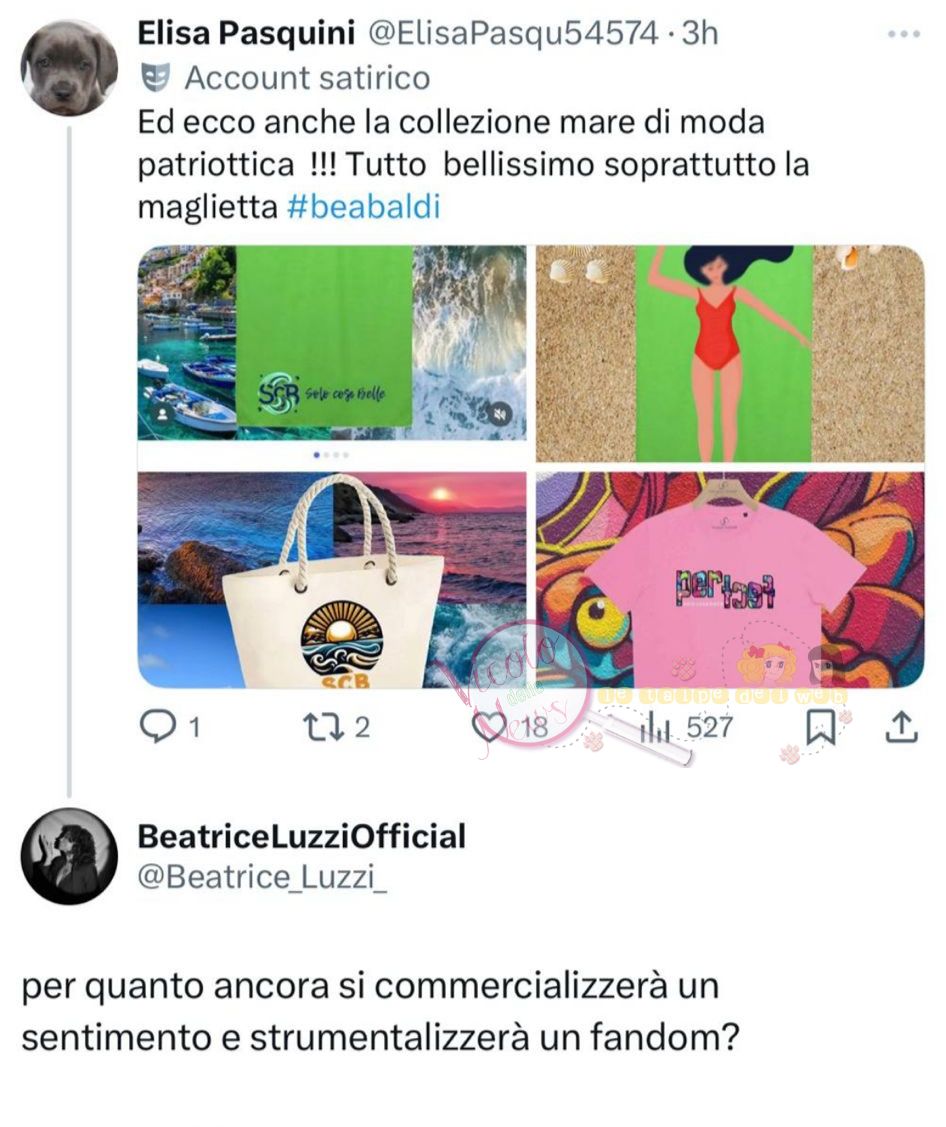Open the #beabaldi hashtag
This screenshot has height=1127, width=946.
click(363, 207)
